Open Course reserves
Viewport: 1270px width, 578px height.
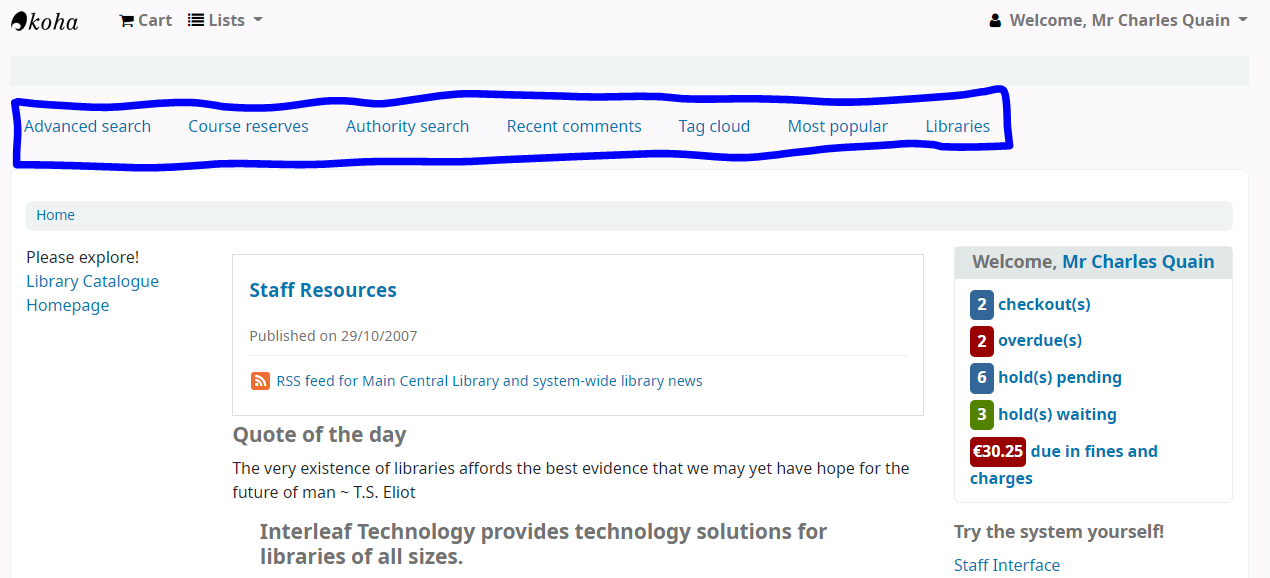[248, 126]
